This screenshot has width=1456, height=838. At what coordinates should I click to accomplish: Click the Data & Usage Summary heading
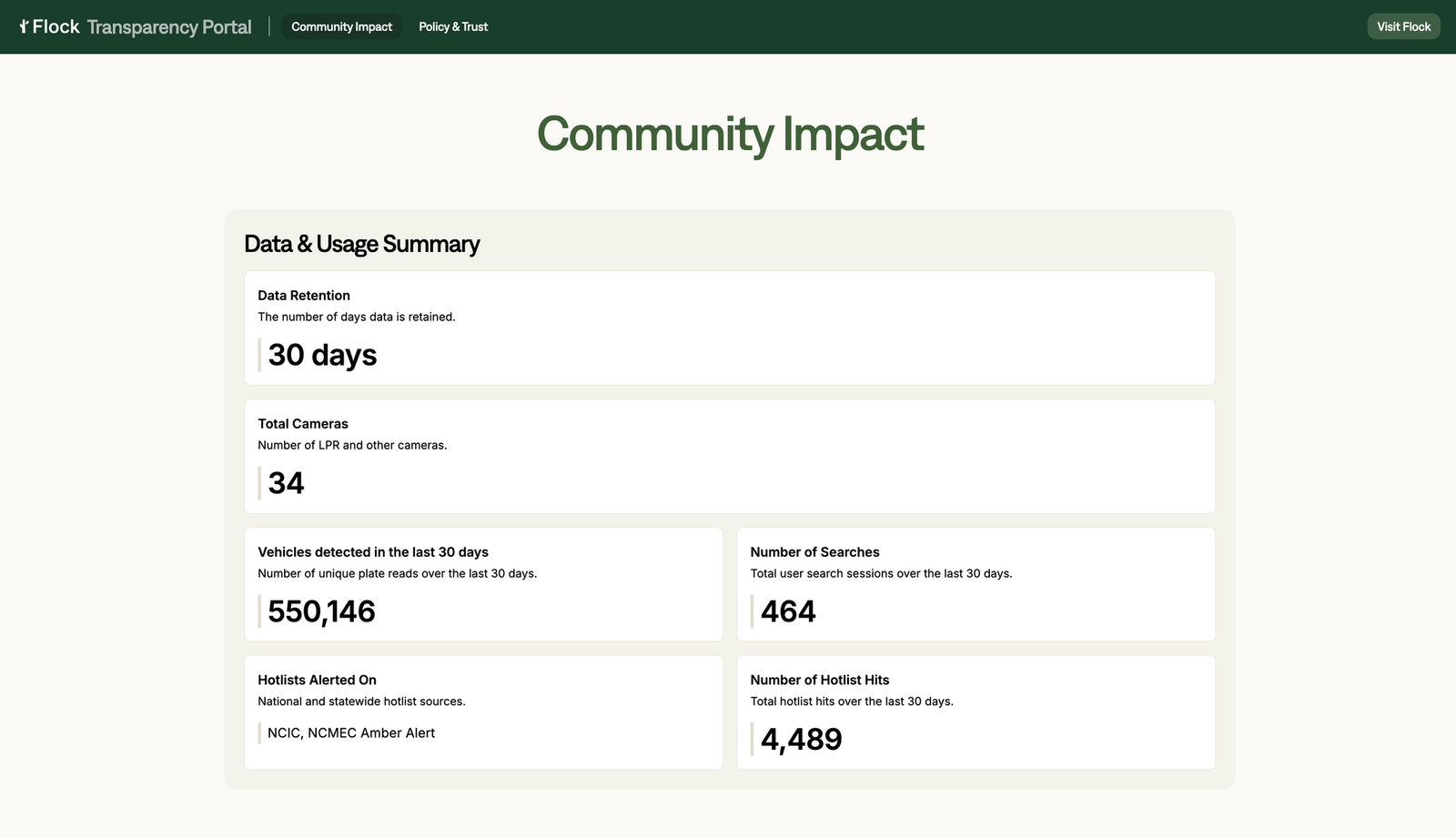pos(361,244)
